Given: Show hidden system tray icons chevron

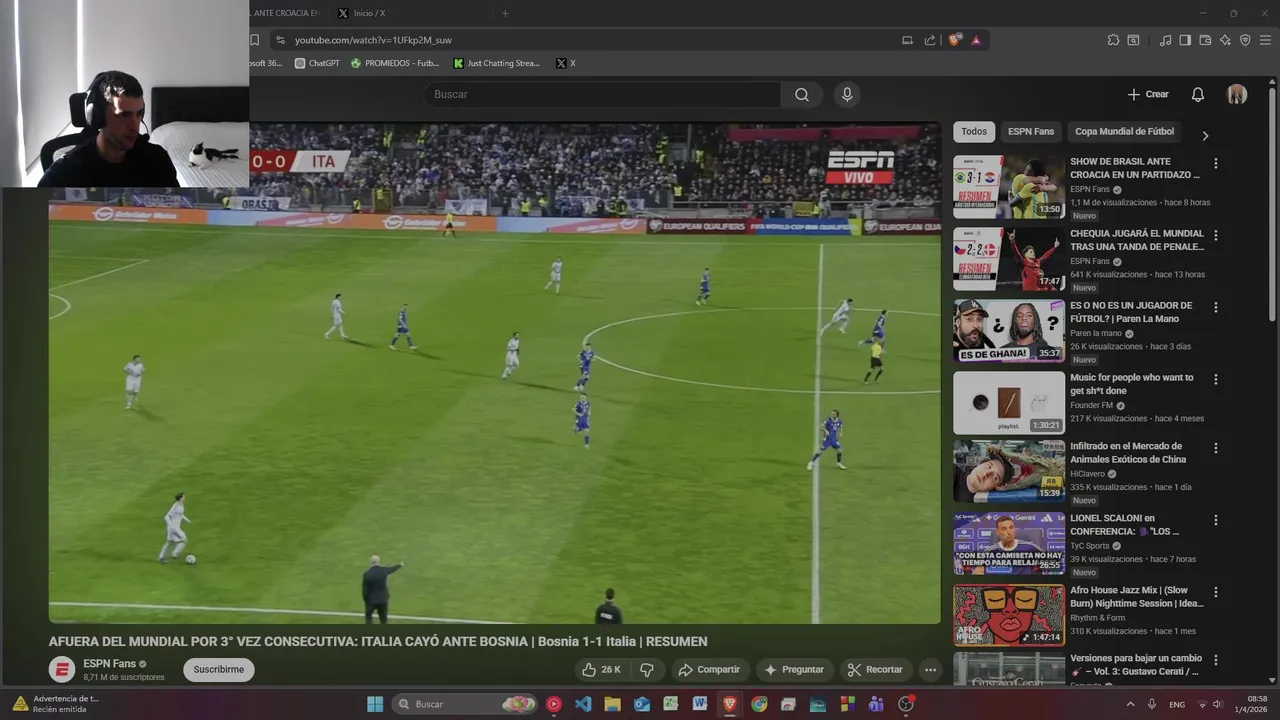Looking at the screenshot, I should (1131, 704).
